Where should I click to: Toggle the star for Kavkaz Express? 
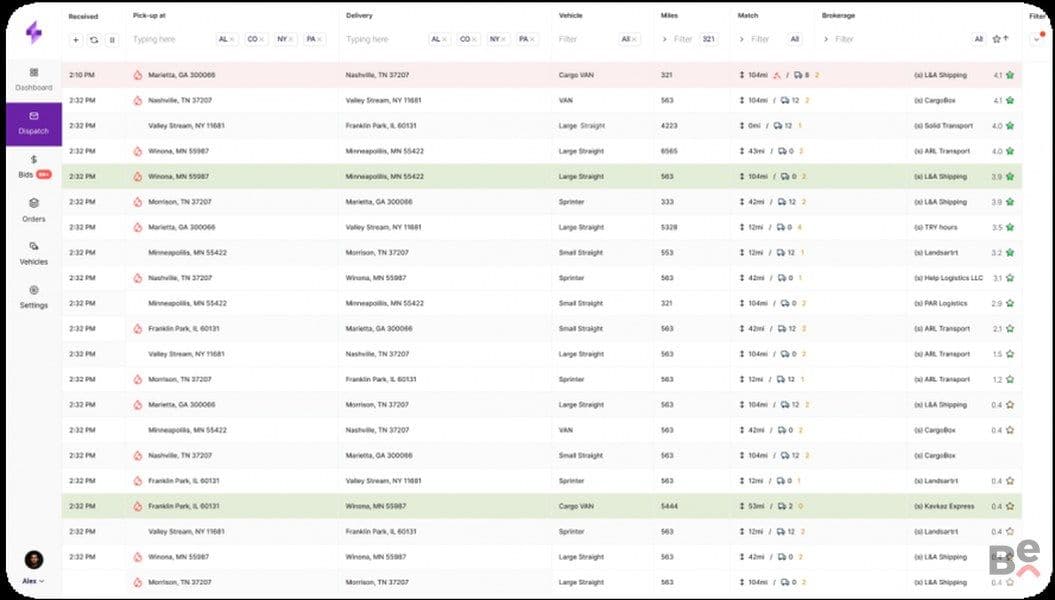tap(1009, 507)
